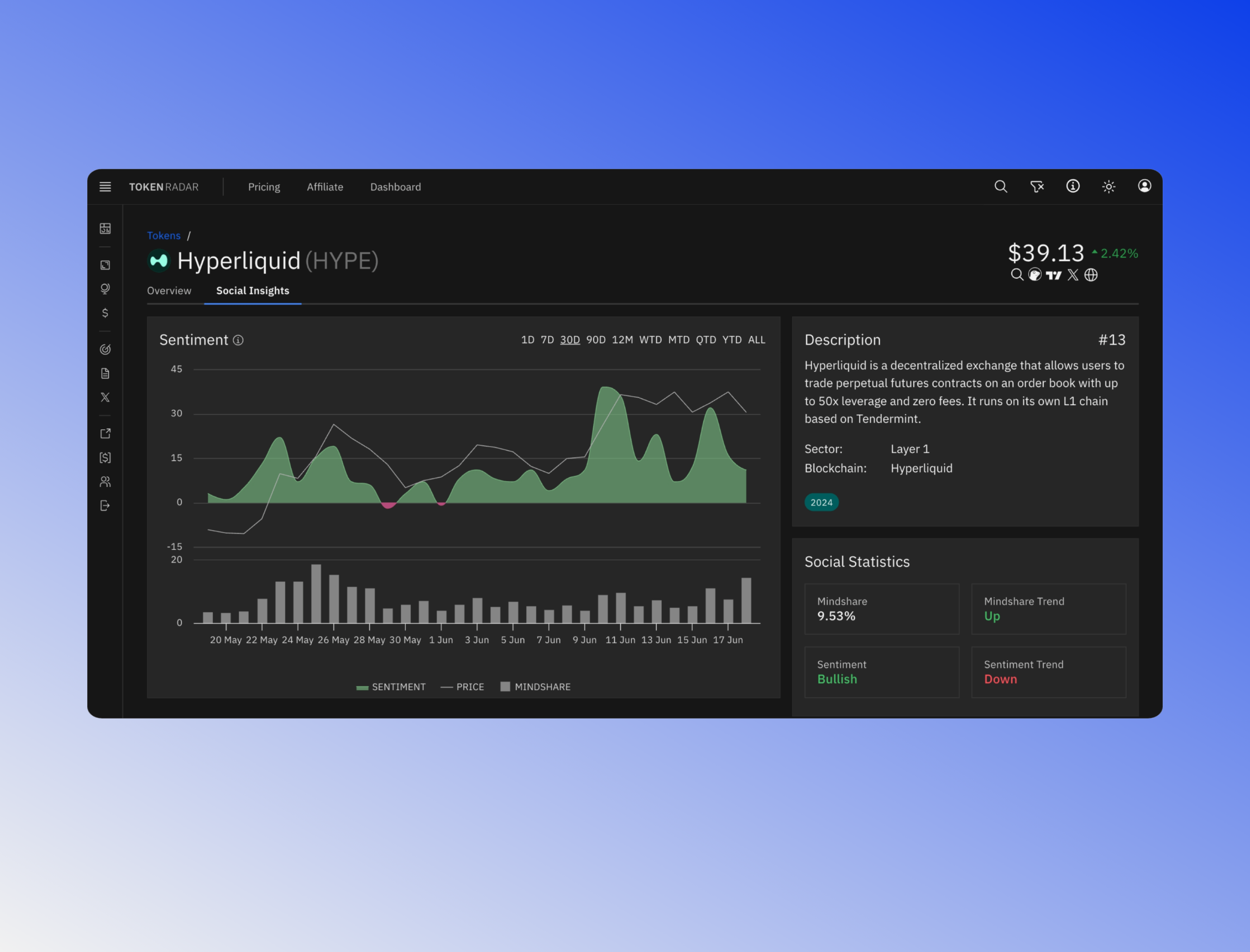Screen dimensions: 1250x952
Task: Select the Social Insights tab
Action: tap(253, 291)
